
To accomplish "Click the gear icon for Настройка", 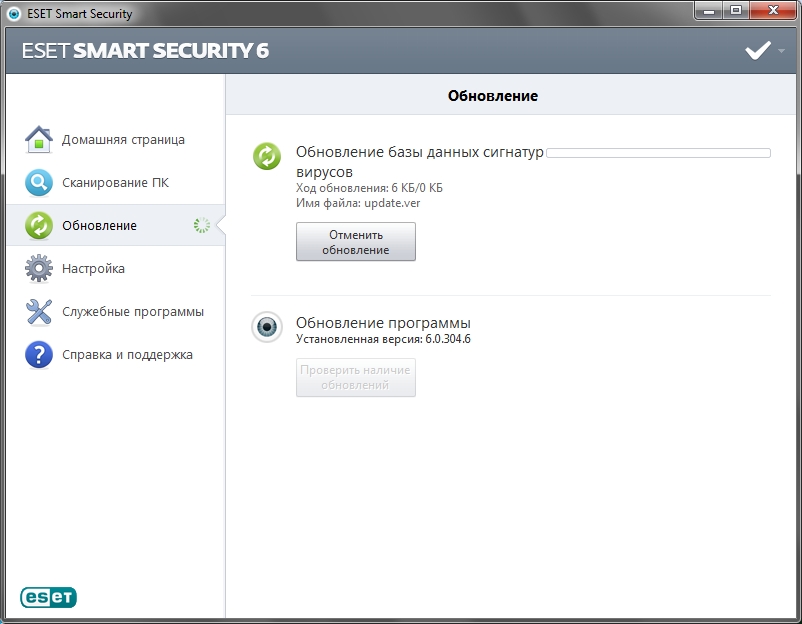I will 38,269.
